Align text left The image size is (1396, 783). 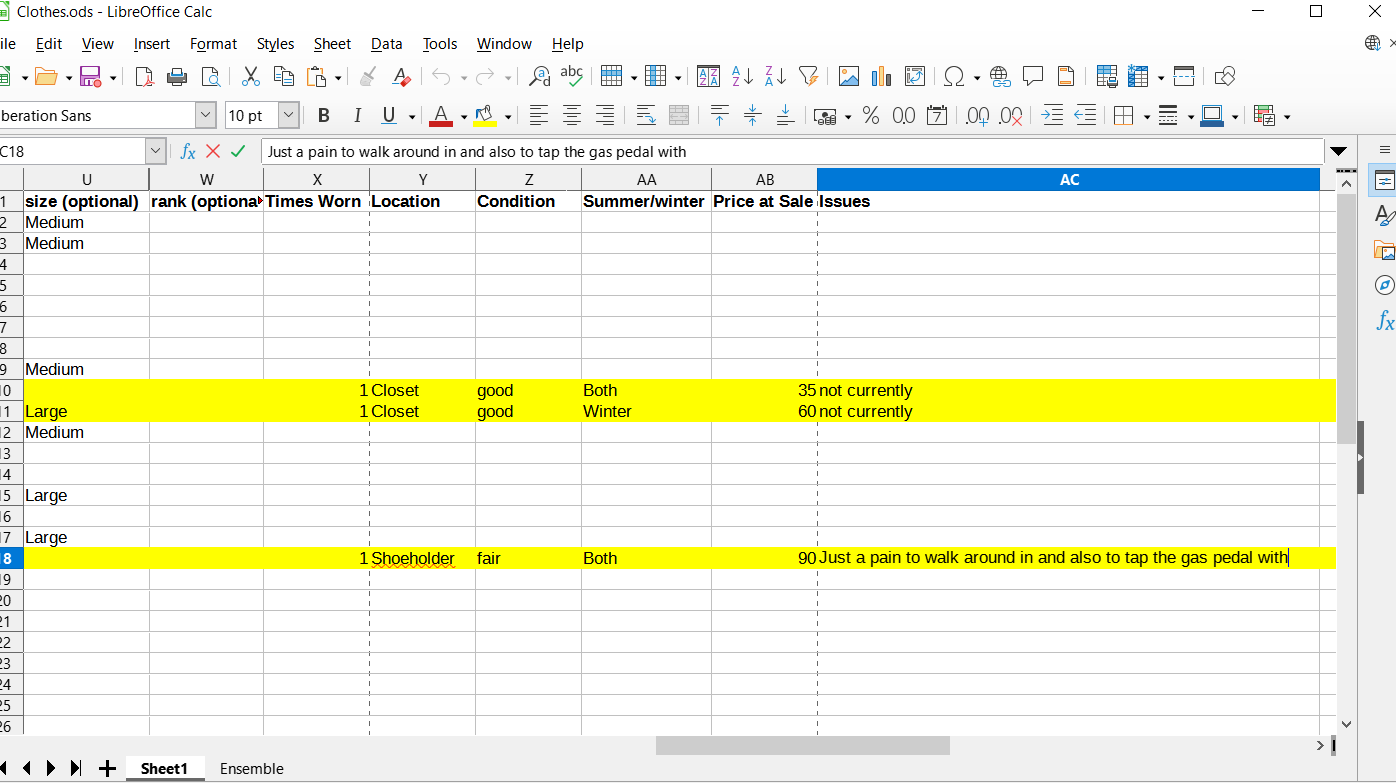click(x=538, y=116)
